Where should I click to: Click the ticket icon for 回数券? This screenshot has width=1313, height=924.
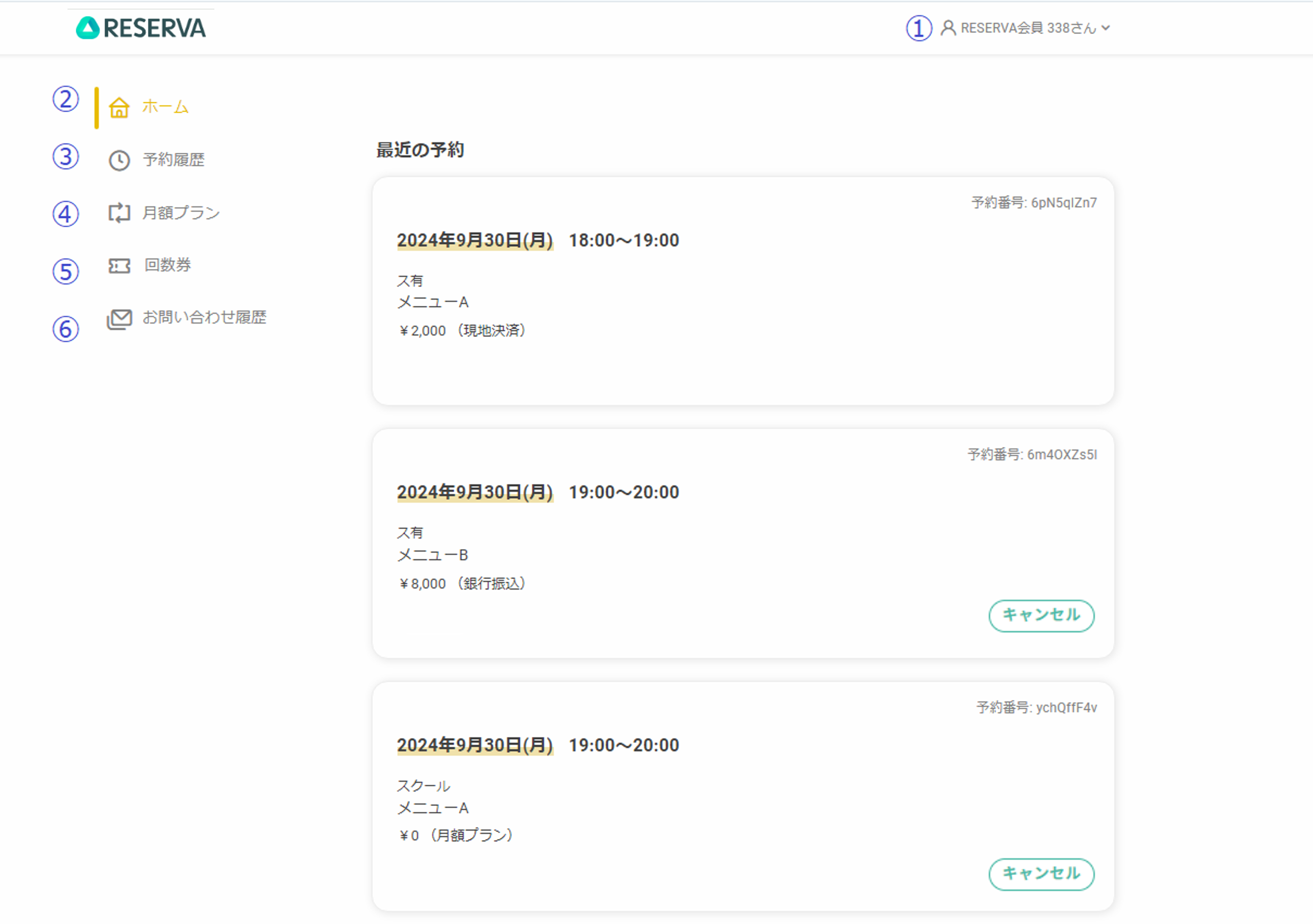tap(119, 265)
